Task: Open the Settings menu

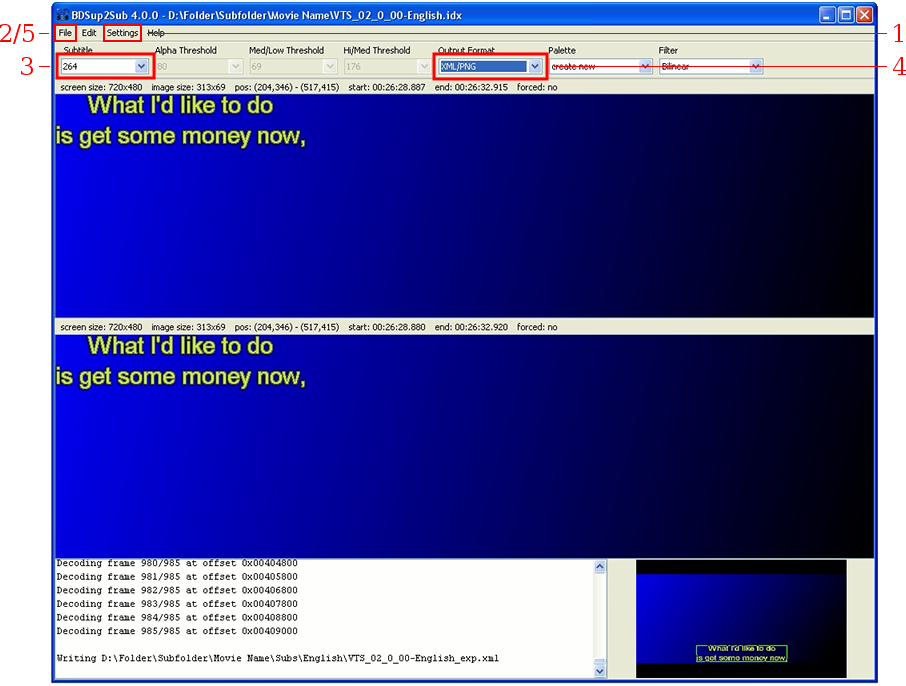Action: 122,33
